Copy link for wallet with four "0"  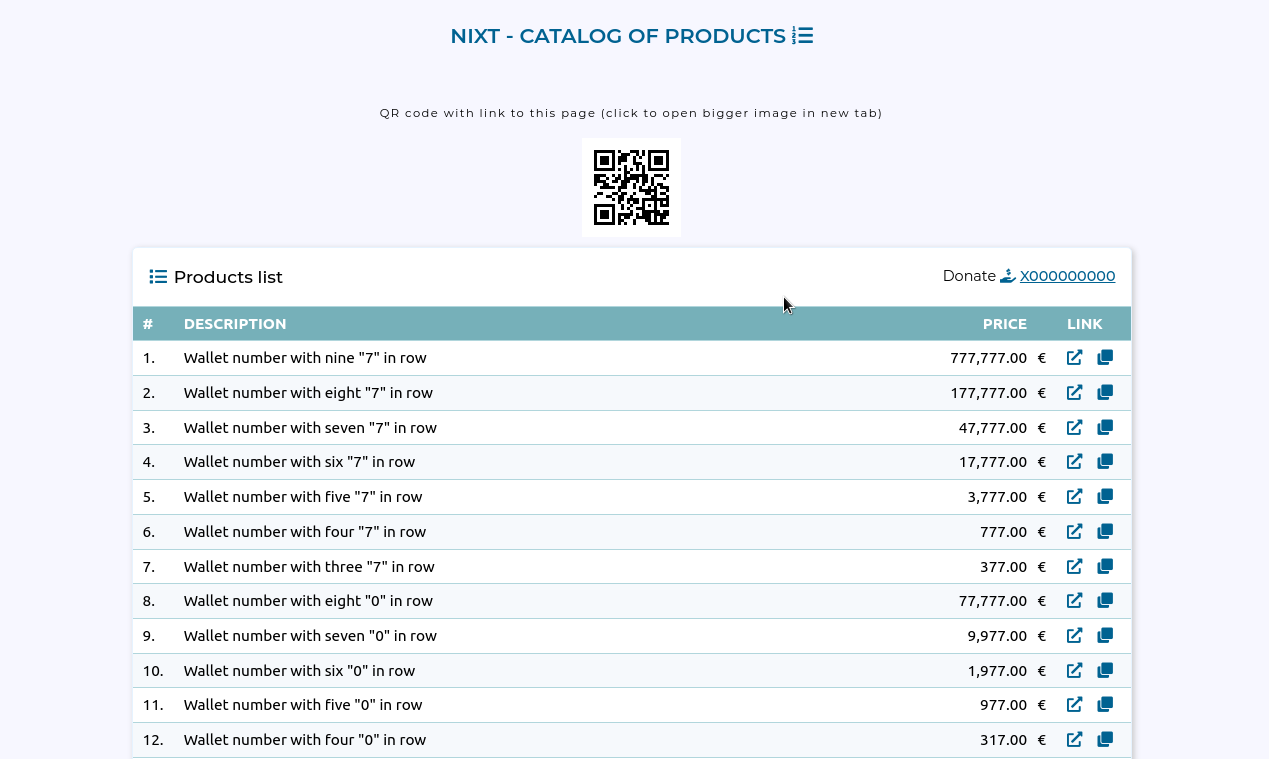(x=1105, y=739)
